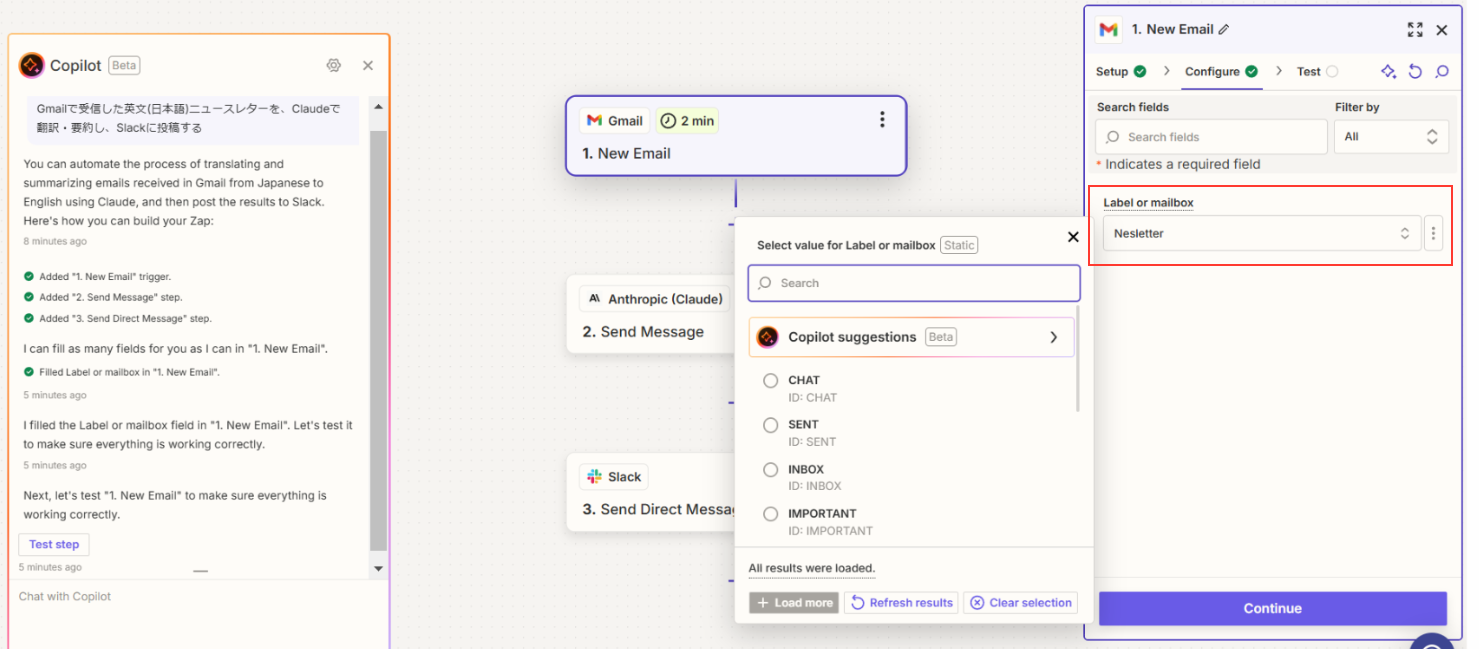
Task: Select the CHAT label radio option
Action: click(770, 380)
